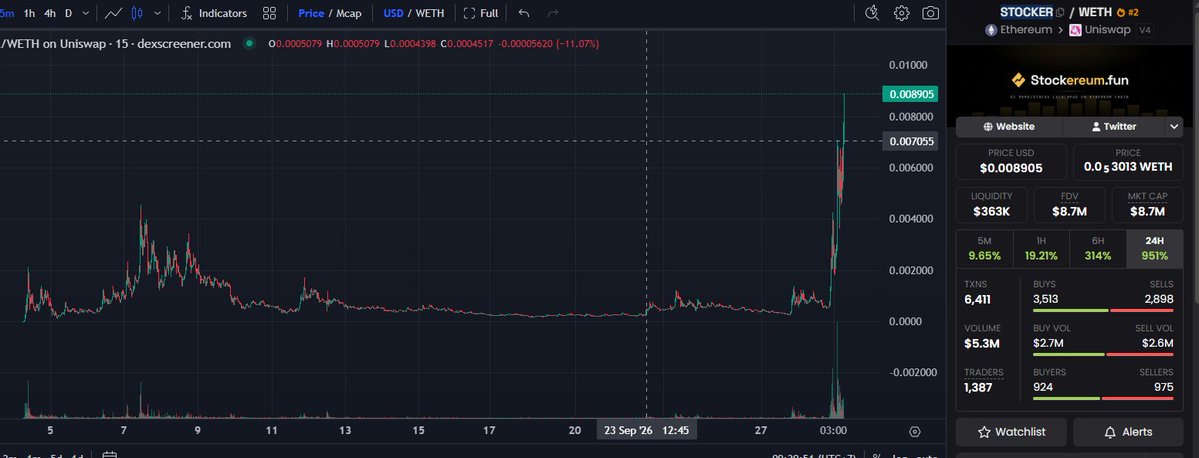Take a chart snapshot with camera icon
The image size is (1199, 458).
[931, 13]
